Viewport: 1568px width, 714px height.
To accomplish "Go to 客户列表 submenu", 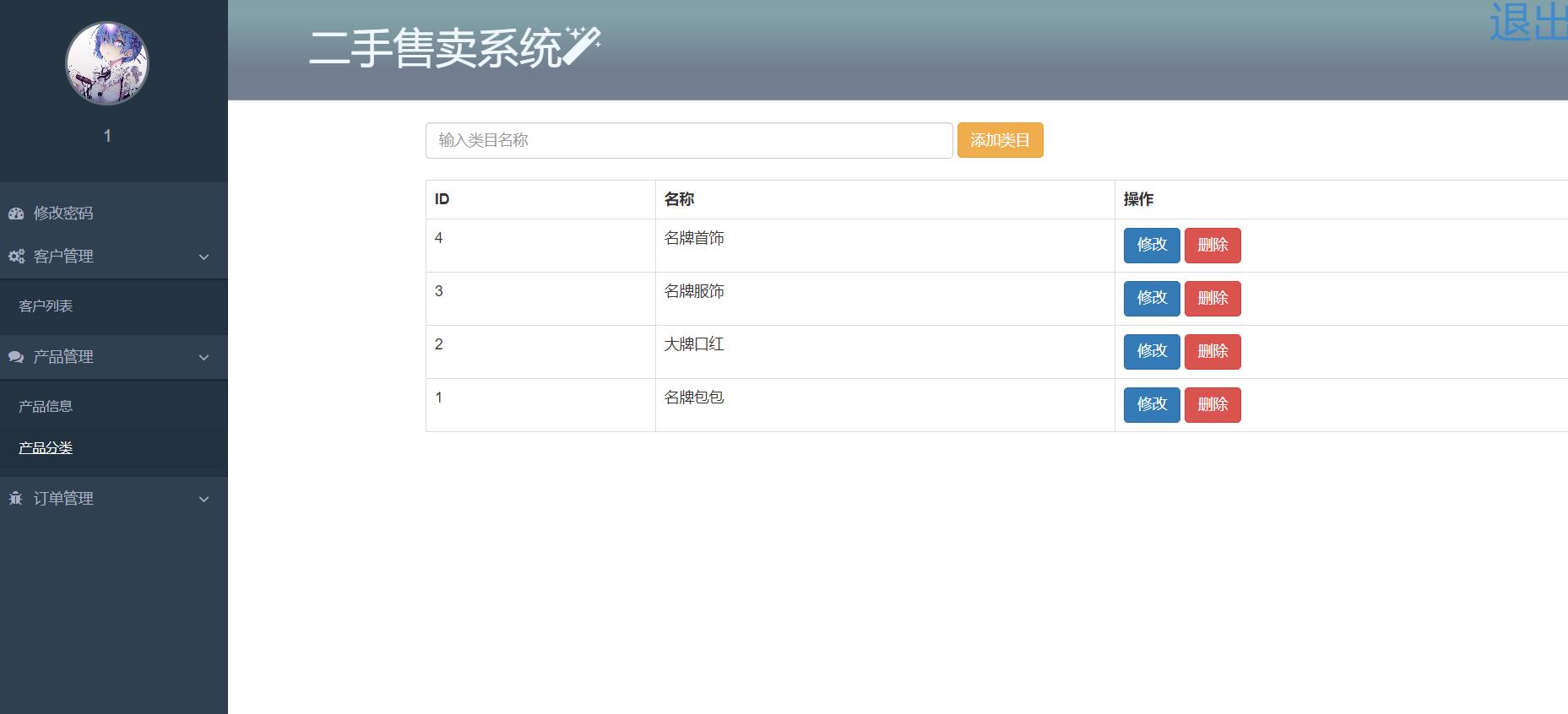I will coord(46,306).
